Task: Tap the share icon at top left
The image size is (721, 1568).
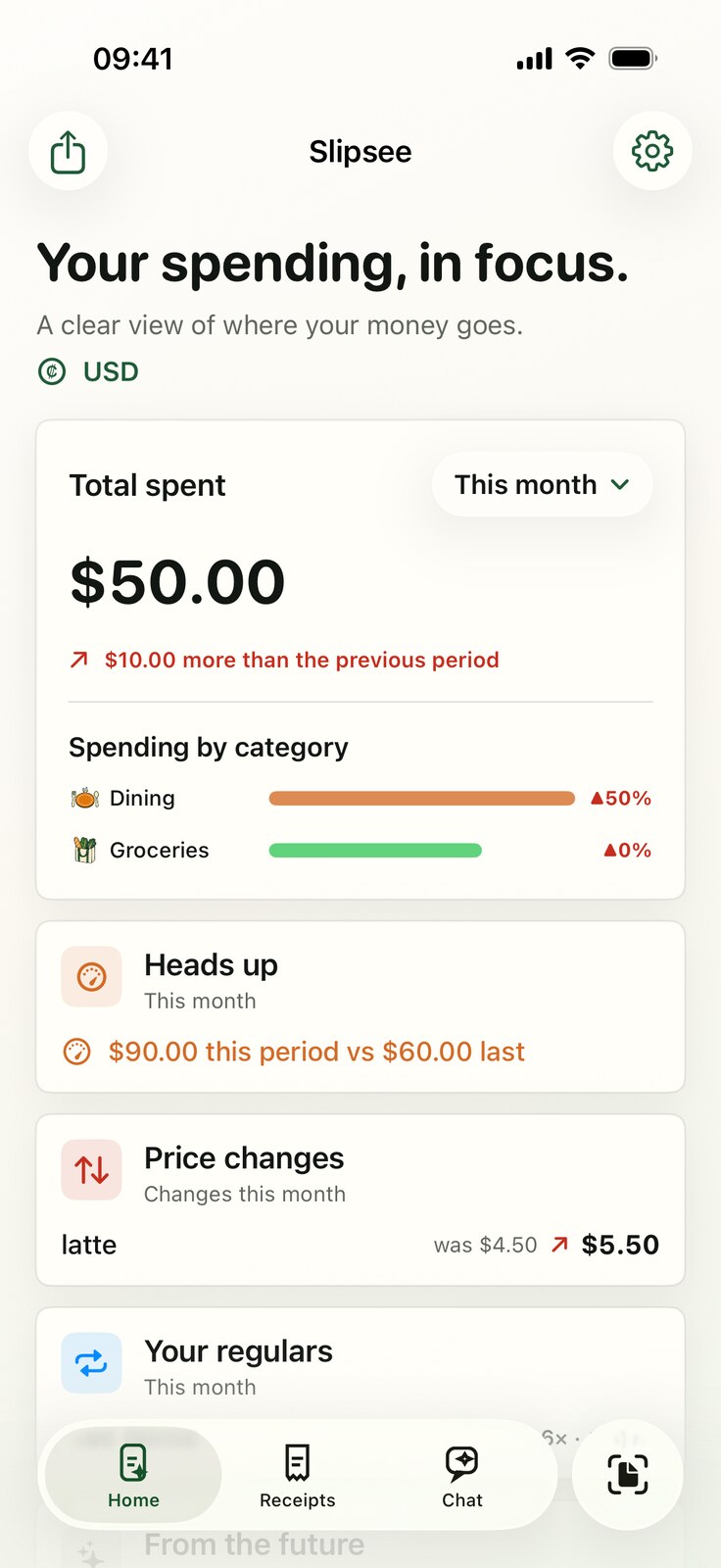Action: coord(68,152)
